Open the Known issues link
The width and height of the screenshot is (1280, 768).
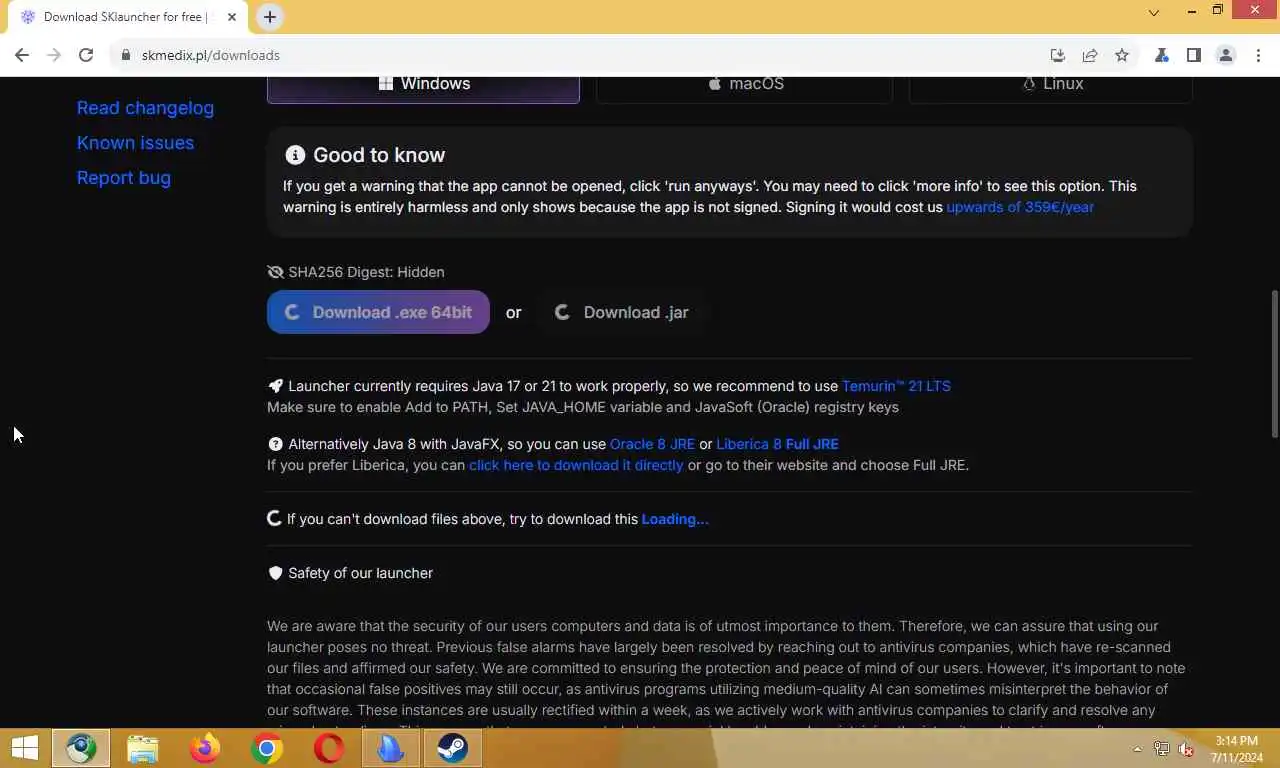(135, 143)
